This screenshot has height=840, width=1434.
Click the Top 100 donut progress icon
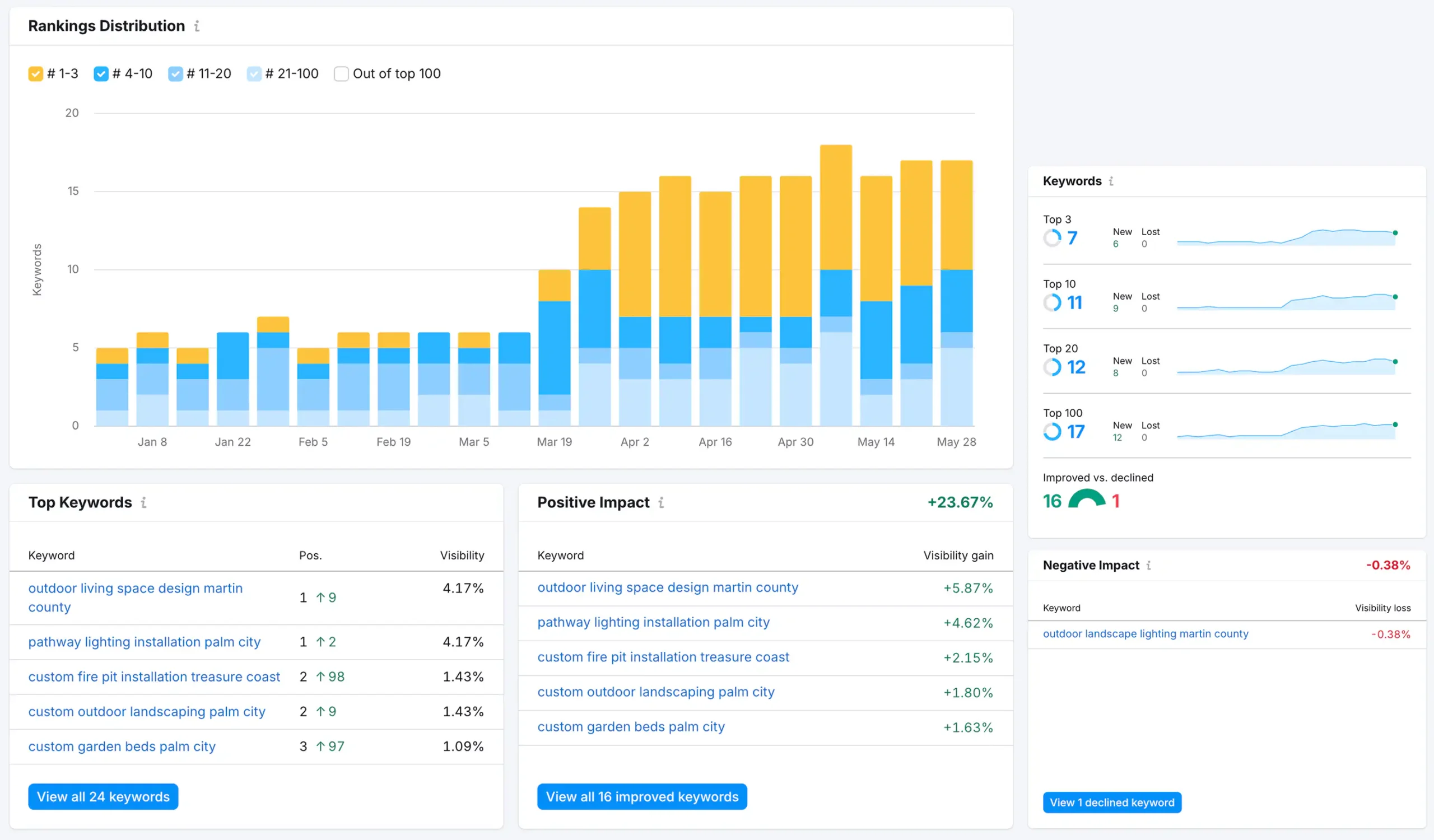(1052, 432)
